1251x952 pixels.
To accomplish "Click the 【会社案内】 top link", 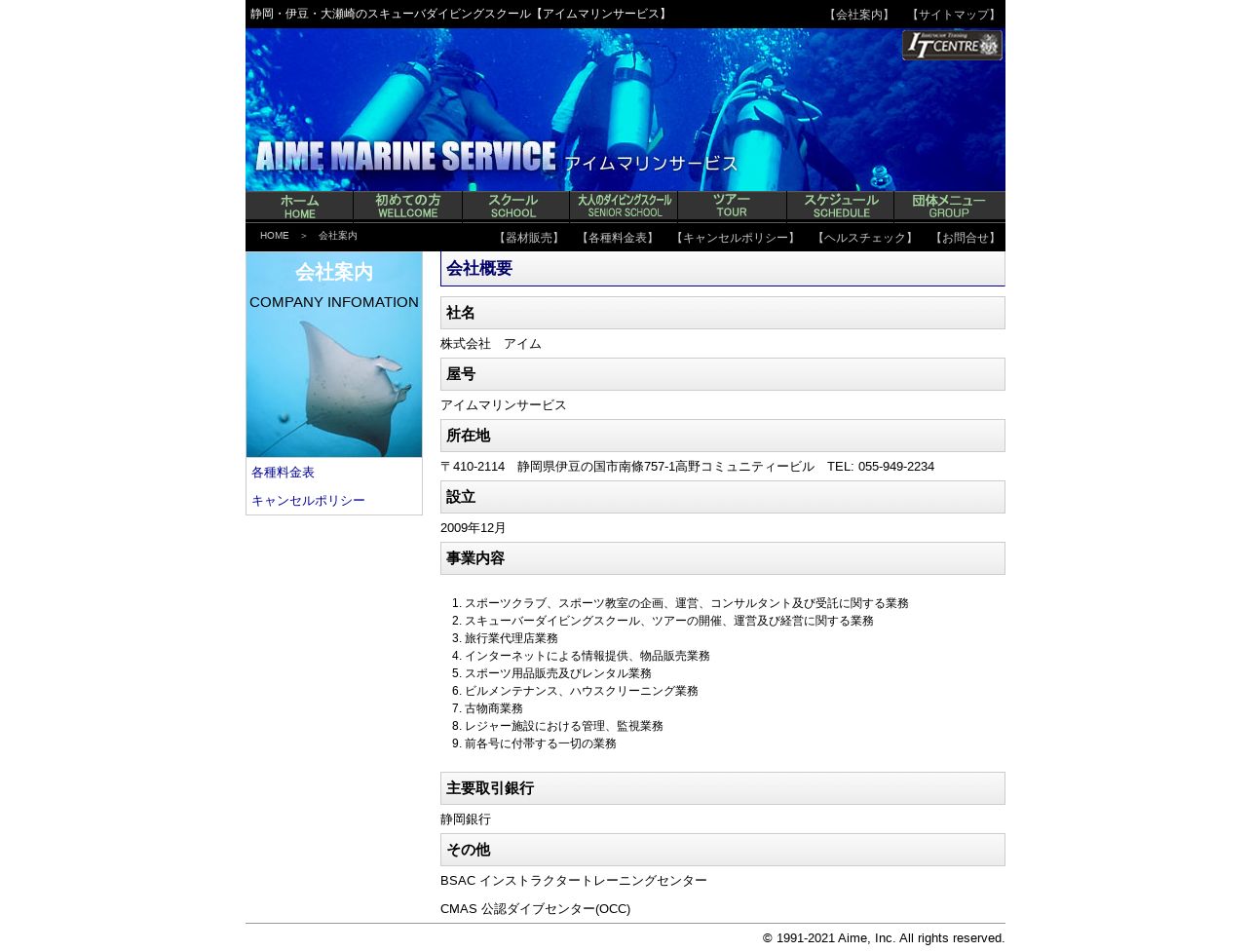I will tap(858, 15).
